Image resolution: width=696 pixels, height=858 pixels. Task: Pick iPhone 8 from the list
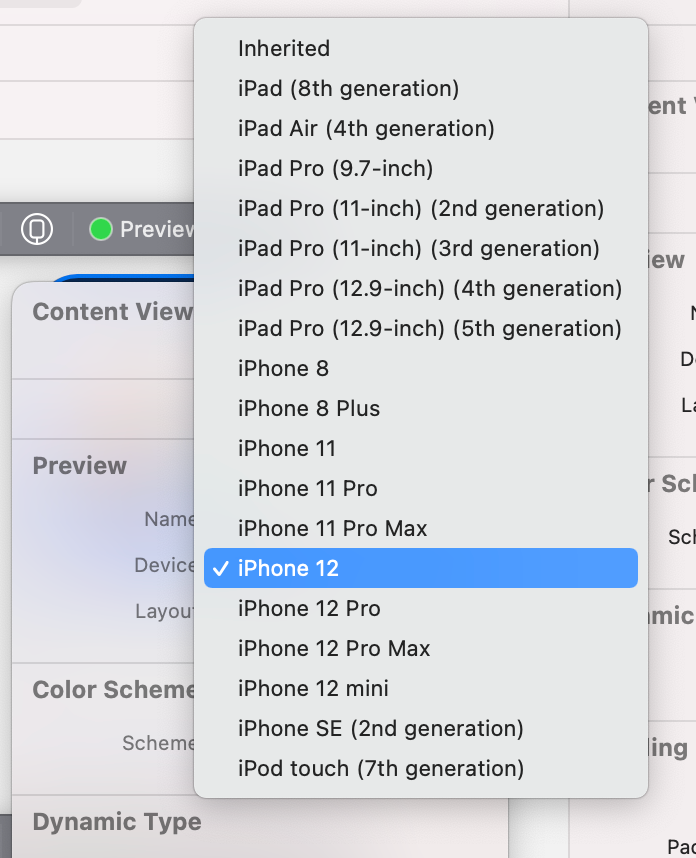[283, 368]
